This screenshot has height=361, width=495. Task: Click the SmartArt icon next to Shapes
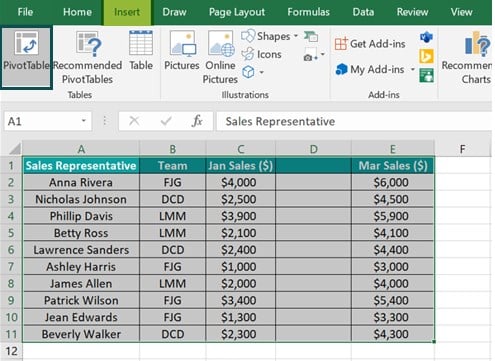pyautogui.click(x=311, y=36)
